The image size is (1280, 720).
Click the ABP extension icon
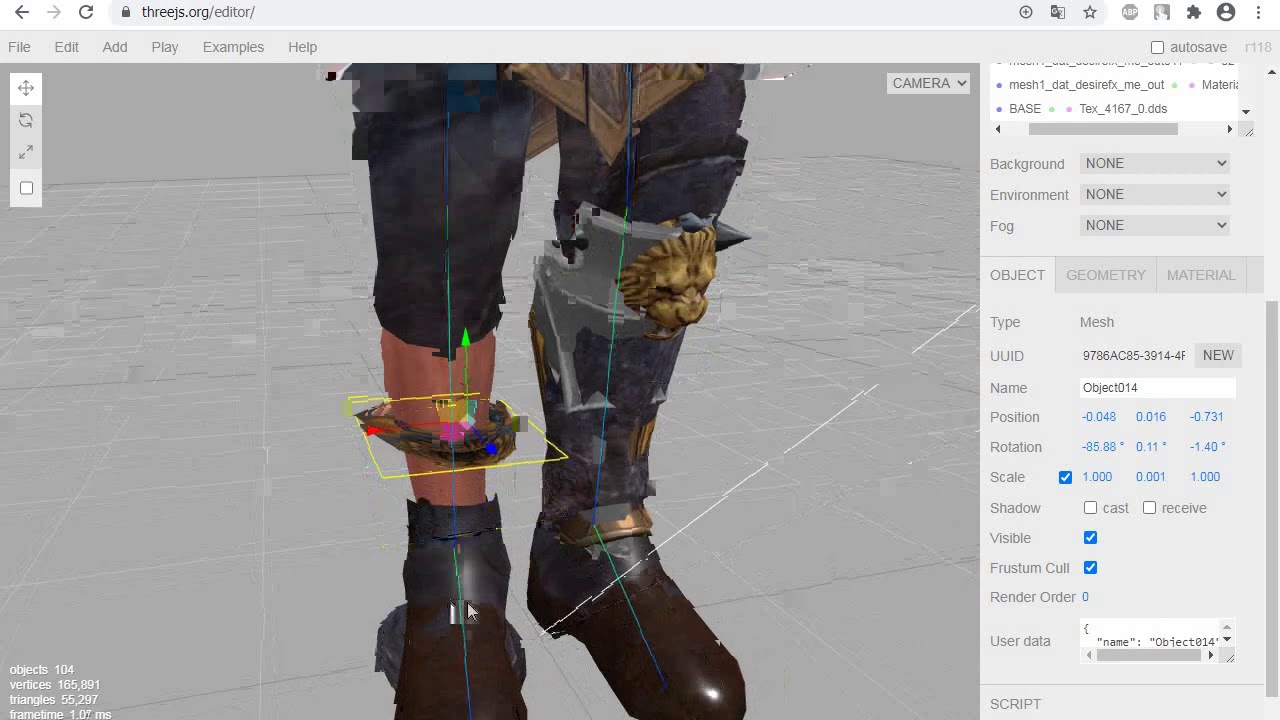(1130, 12)
